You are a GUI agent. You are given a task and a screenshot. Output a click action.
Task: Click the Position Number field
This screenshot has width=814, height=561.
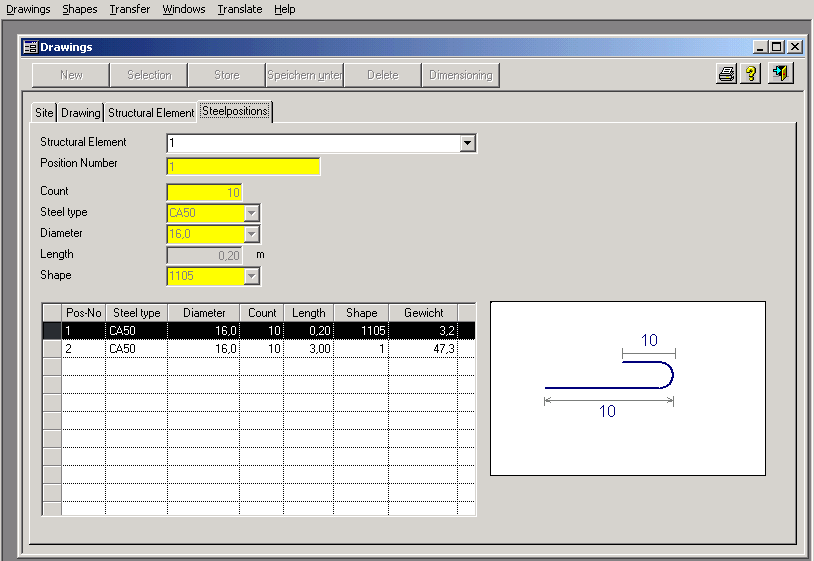(x=243, y=166)
